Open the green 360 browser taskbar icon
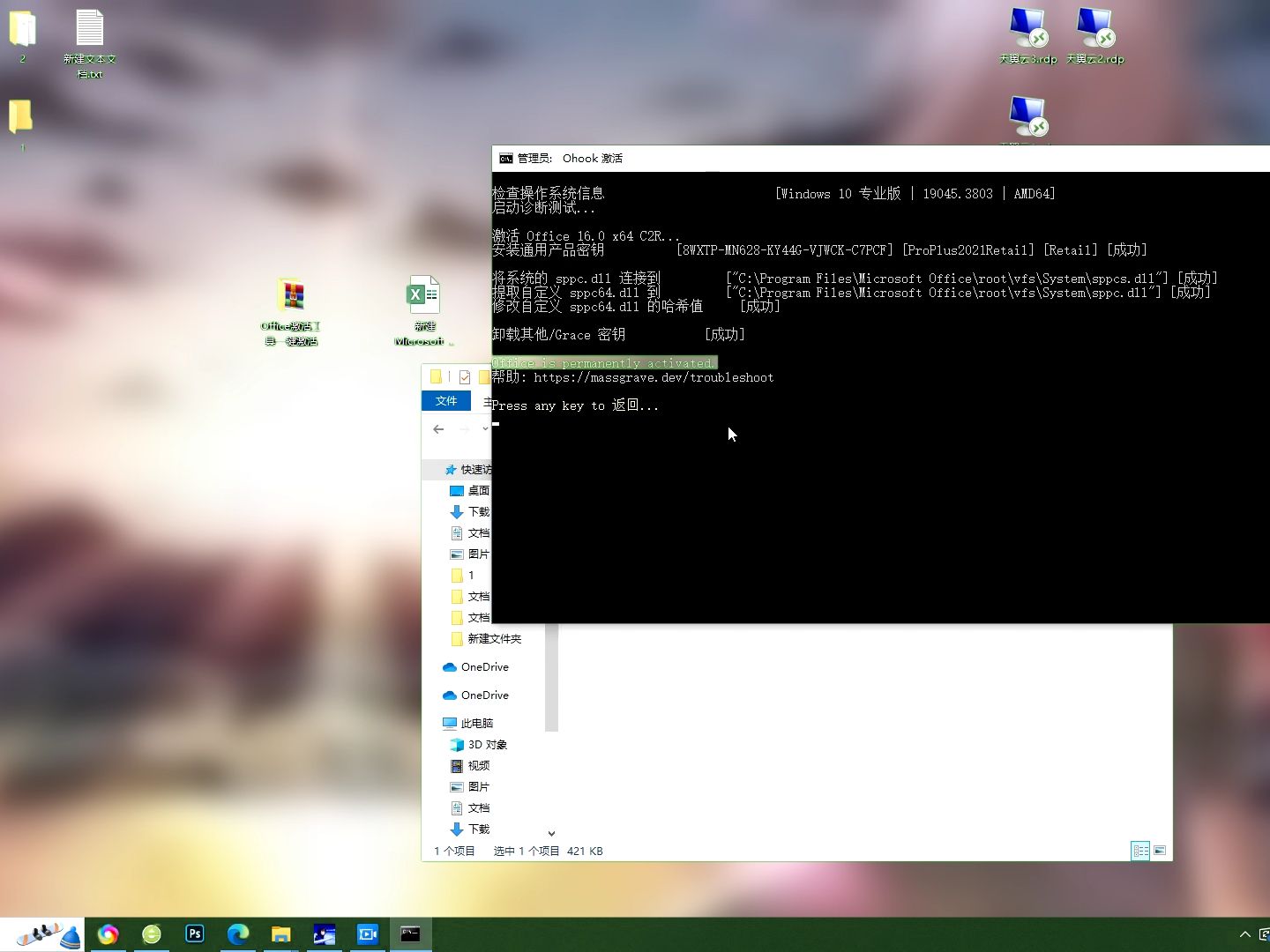 pyautogui.click(x=152, y=934)
